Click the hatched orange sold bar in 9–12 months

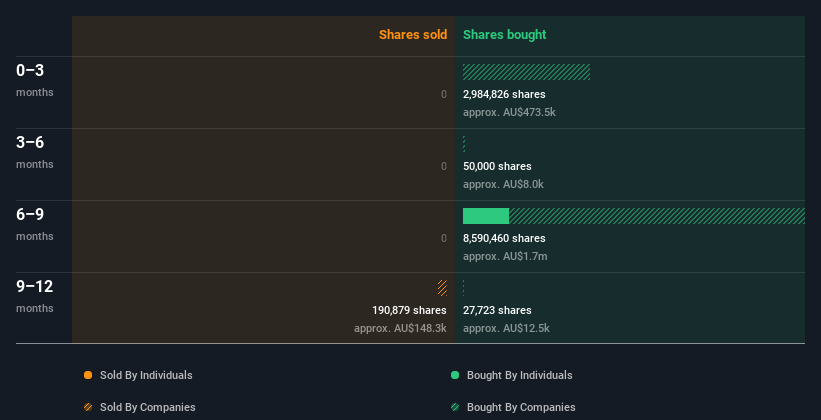[x=442, y=288]
